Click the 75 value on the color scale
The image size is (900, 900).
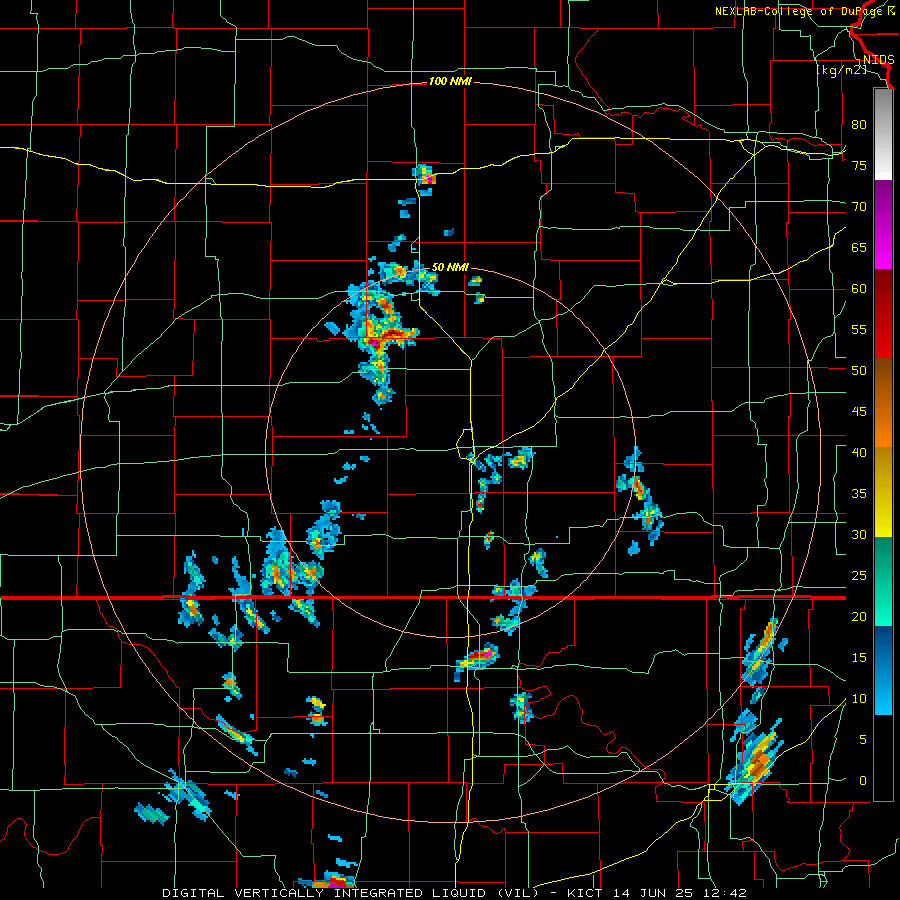[859, 166]
